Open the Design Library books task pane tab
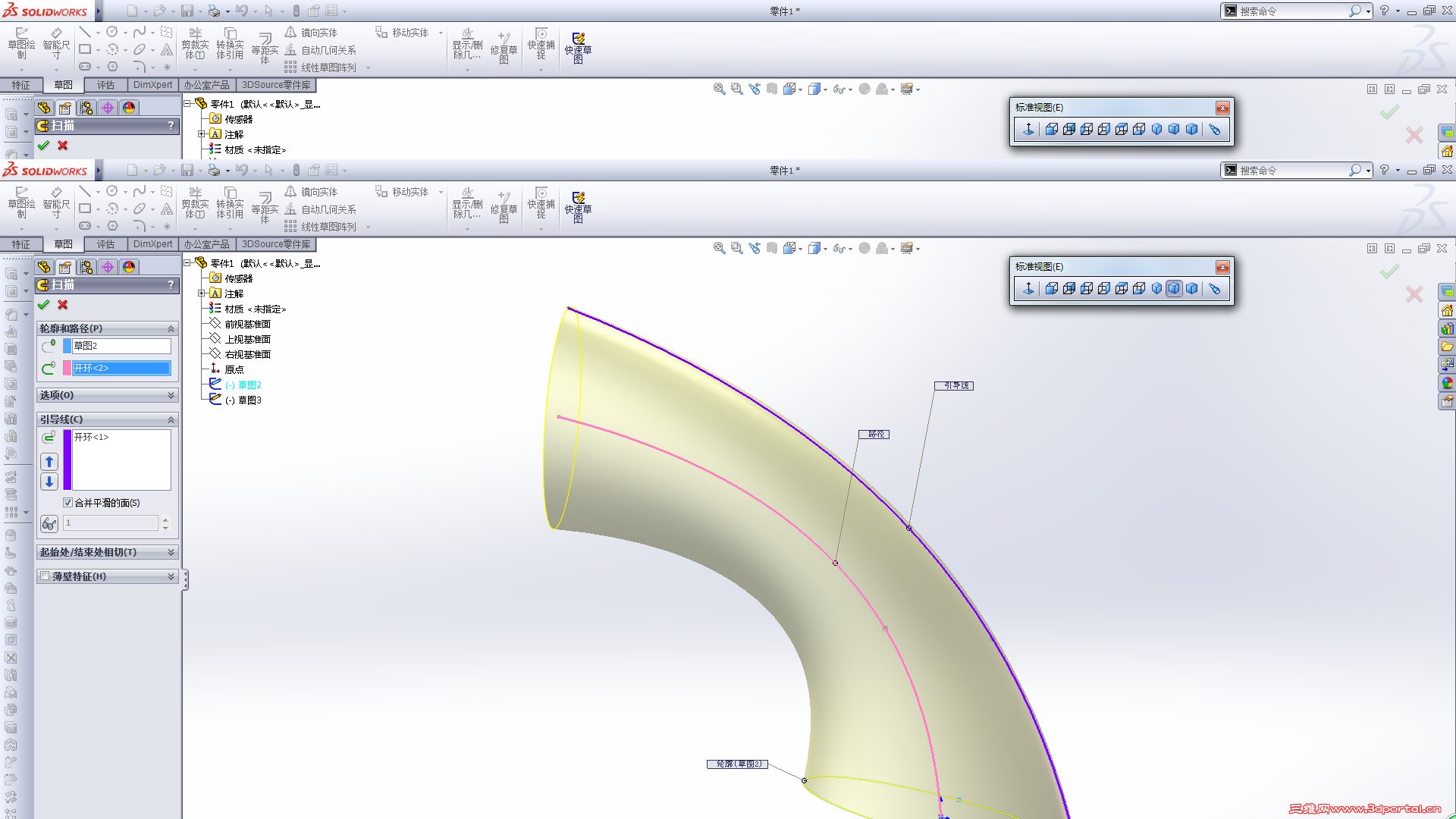The width and height of the screenshot is (1456, 819). click(1447, 328)
